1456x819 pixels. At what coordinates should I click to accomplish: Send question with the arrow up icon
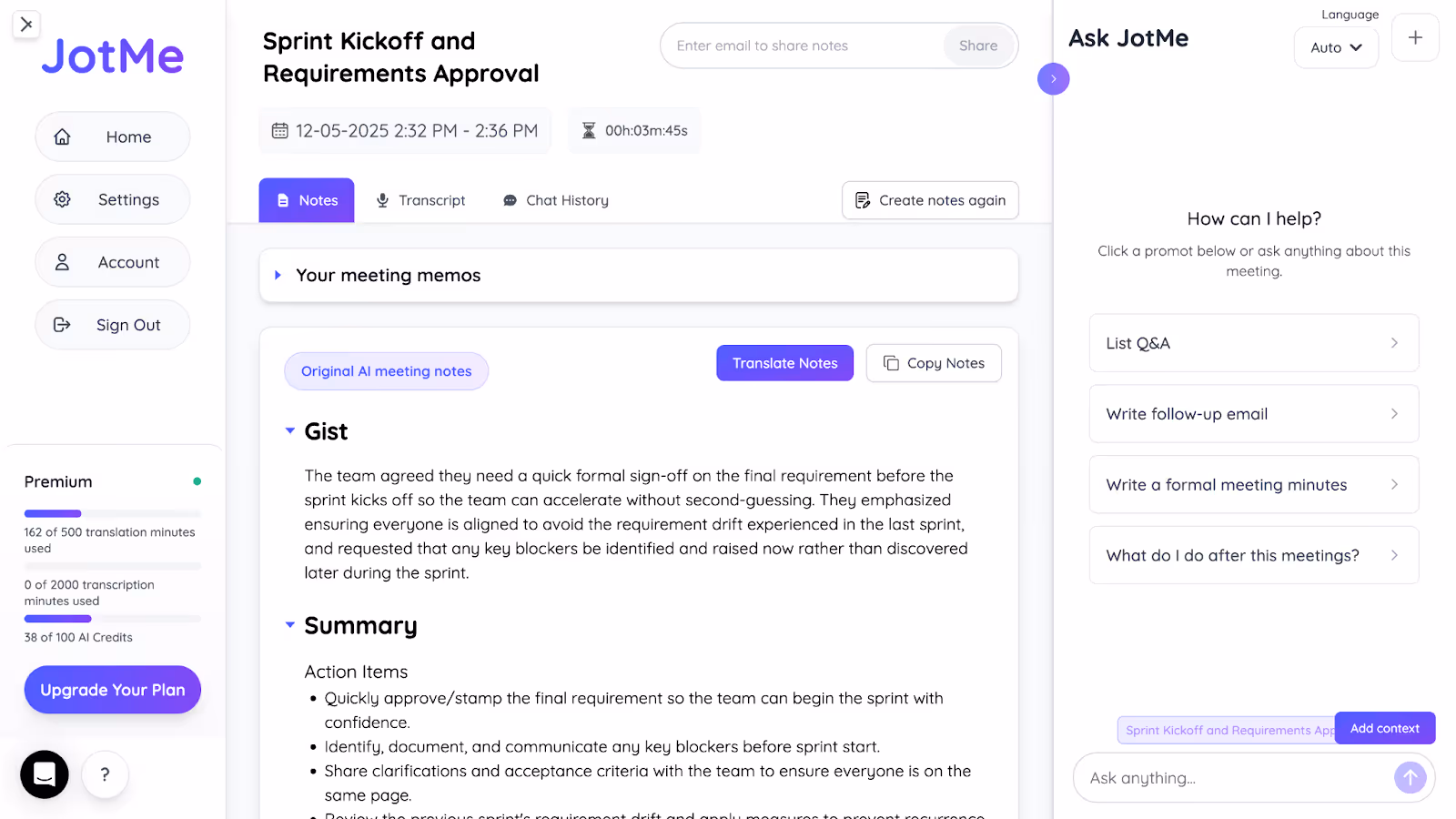pos(1410,777)
